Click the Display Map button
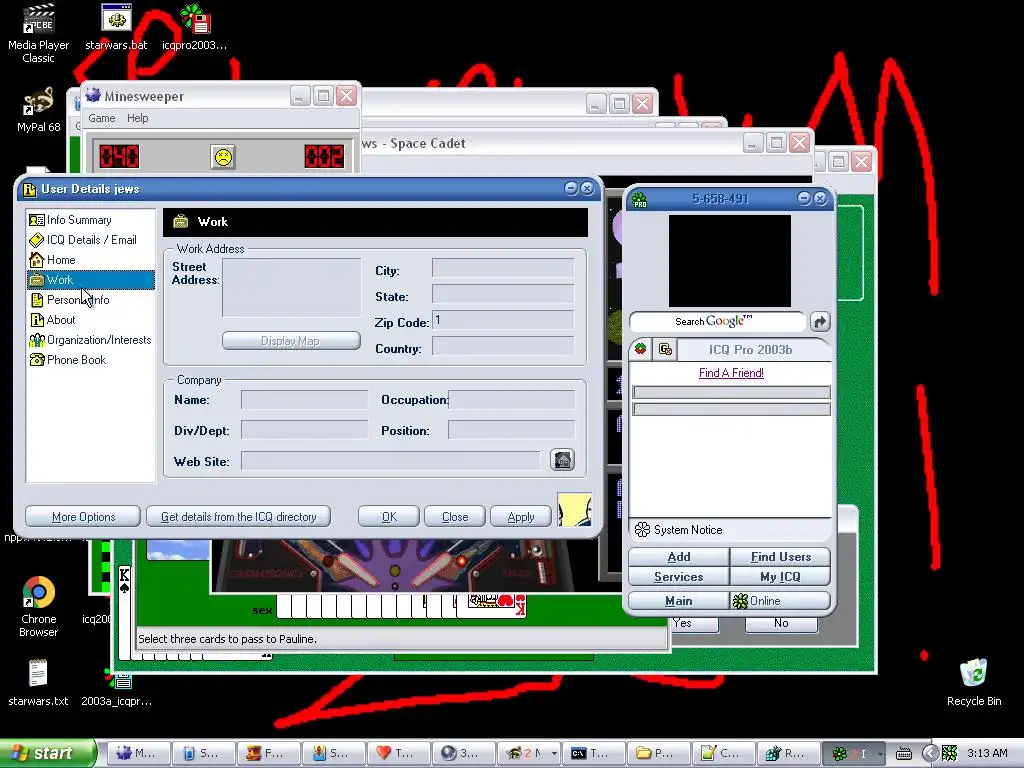The image size is (1024, 768). pos(291,341)
